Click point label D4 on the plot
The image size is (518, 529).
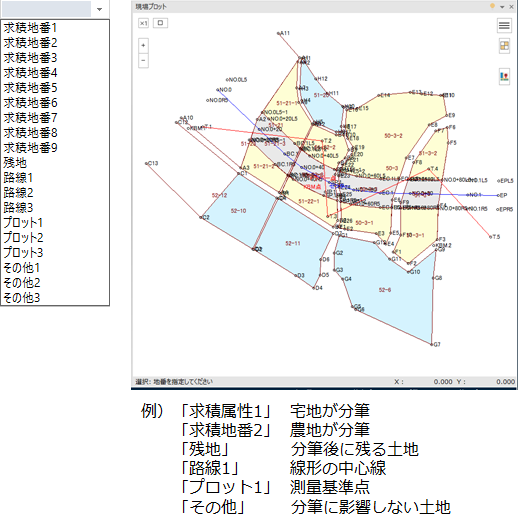[319, 288]
